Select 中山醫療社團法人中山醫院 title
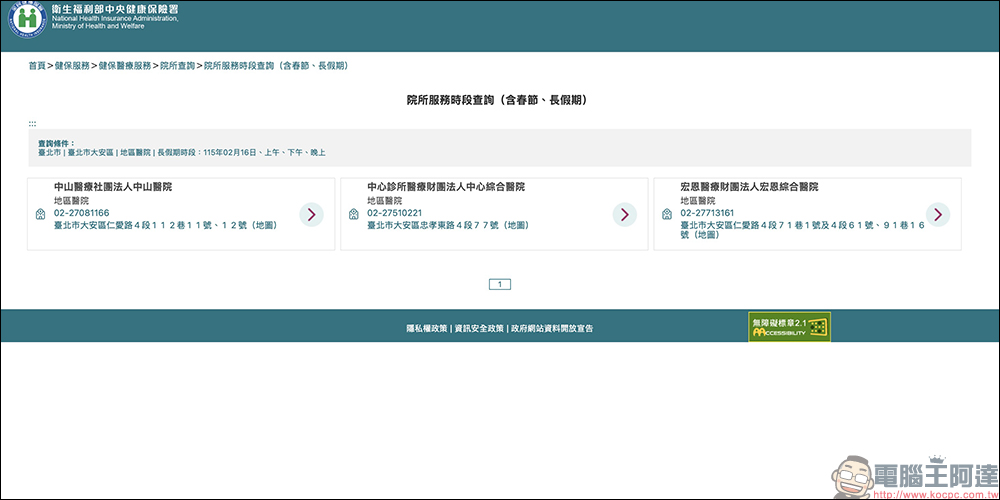Image resolution: width=1000 pixels, height=500 pixels. coord(113,187)
